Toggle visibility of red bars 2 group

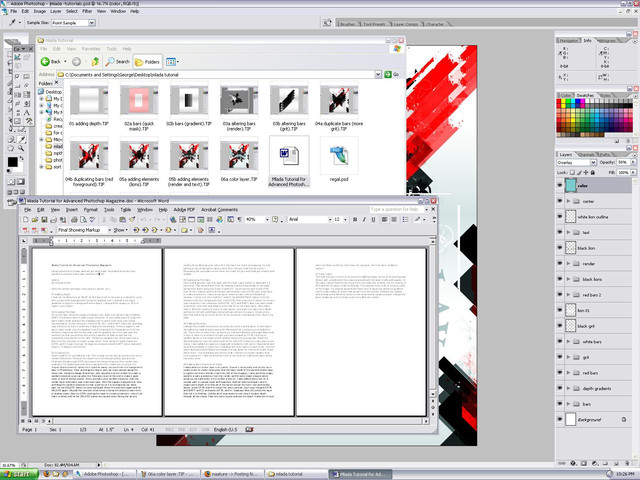point(560,294)
